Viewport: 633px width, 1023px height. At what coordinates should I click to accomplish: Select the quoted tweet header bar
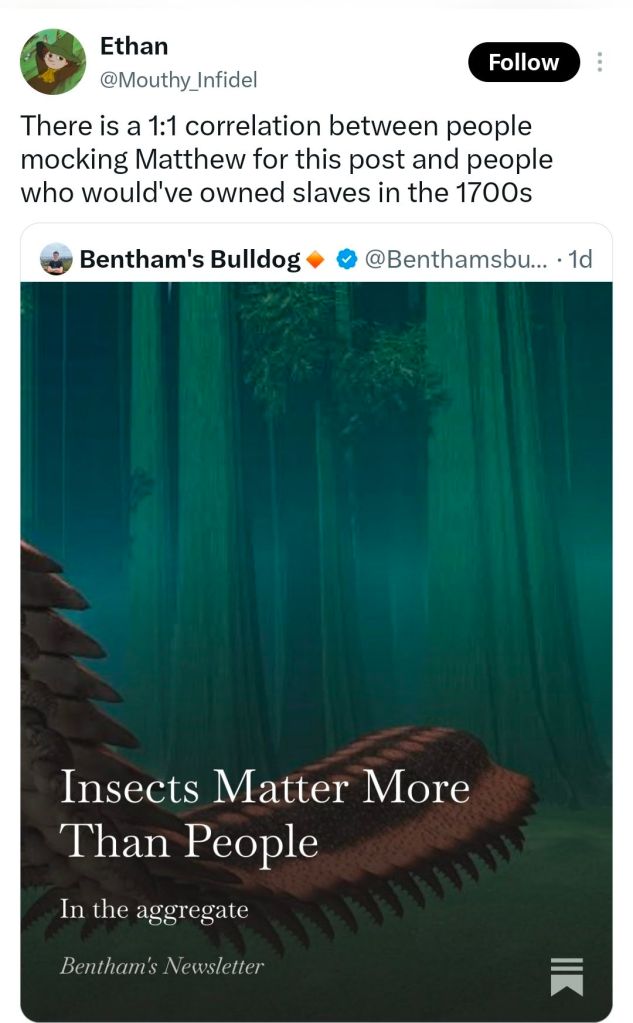click(316, 259)
